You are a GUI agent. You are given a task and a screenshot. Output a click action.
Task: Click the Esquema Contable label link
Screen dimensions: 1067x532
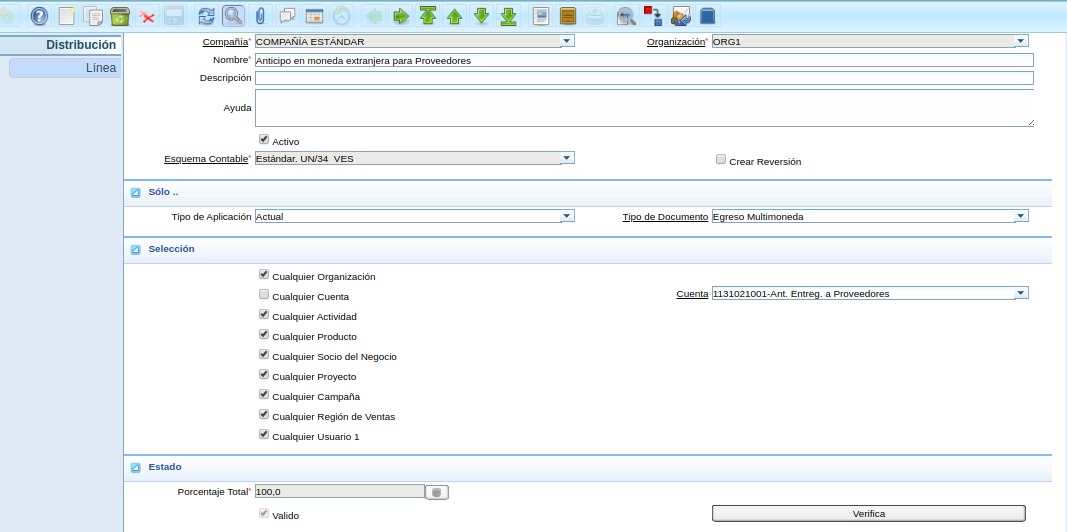(206, 159)
